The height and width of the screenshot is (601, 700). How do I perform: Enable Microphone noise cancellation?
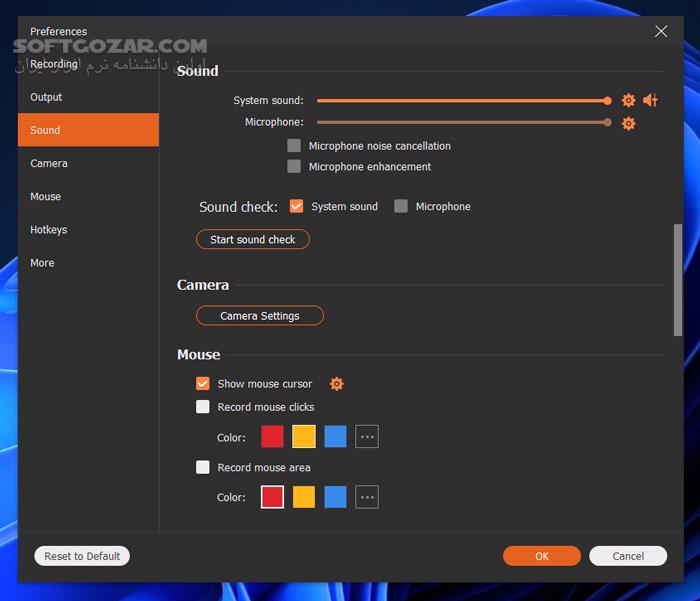click(294, 146)
